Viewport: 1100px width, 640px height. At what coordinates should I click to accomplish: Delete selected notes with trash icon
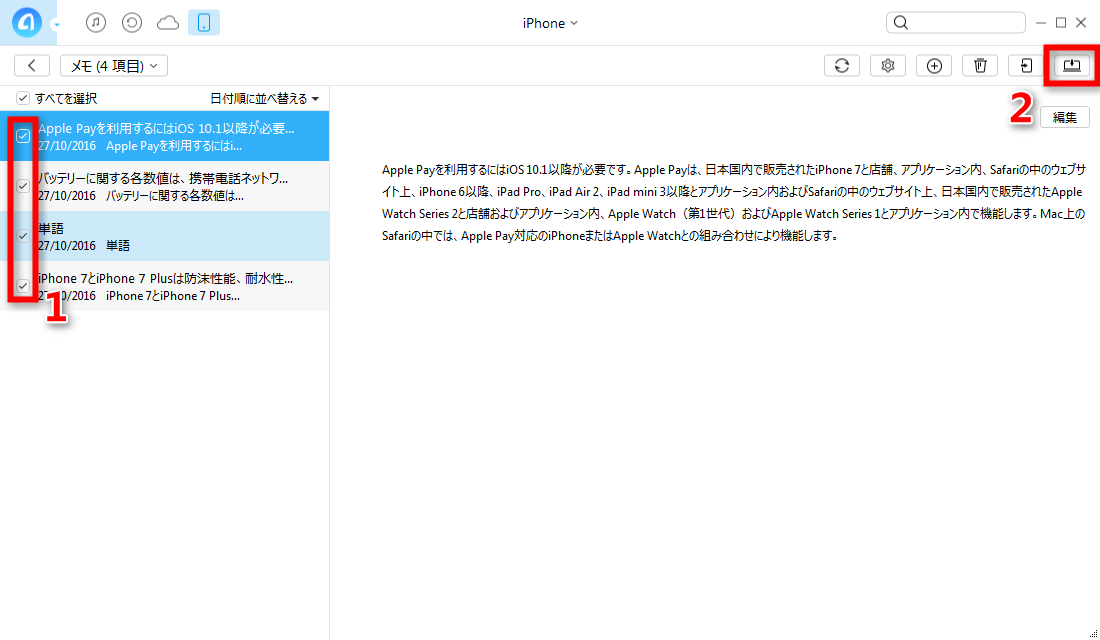pyautogui.click(x=980, y=65)
